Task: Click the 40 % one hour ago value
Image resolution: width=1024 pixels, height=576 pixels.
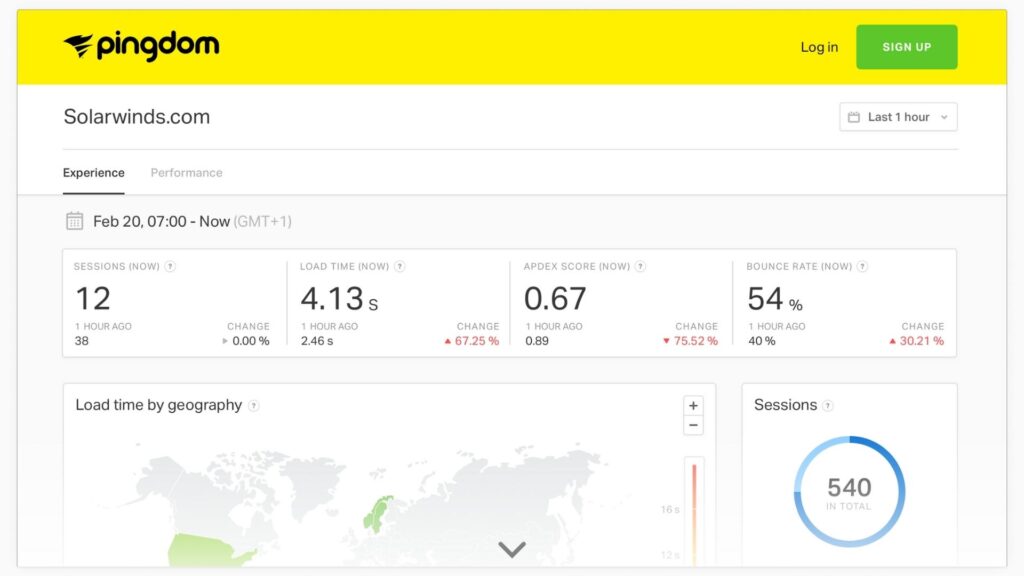Action: tap(761, 341)
